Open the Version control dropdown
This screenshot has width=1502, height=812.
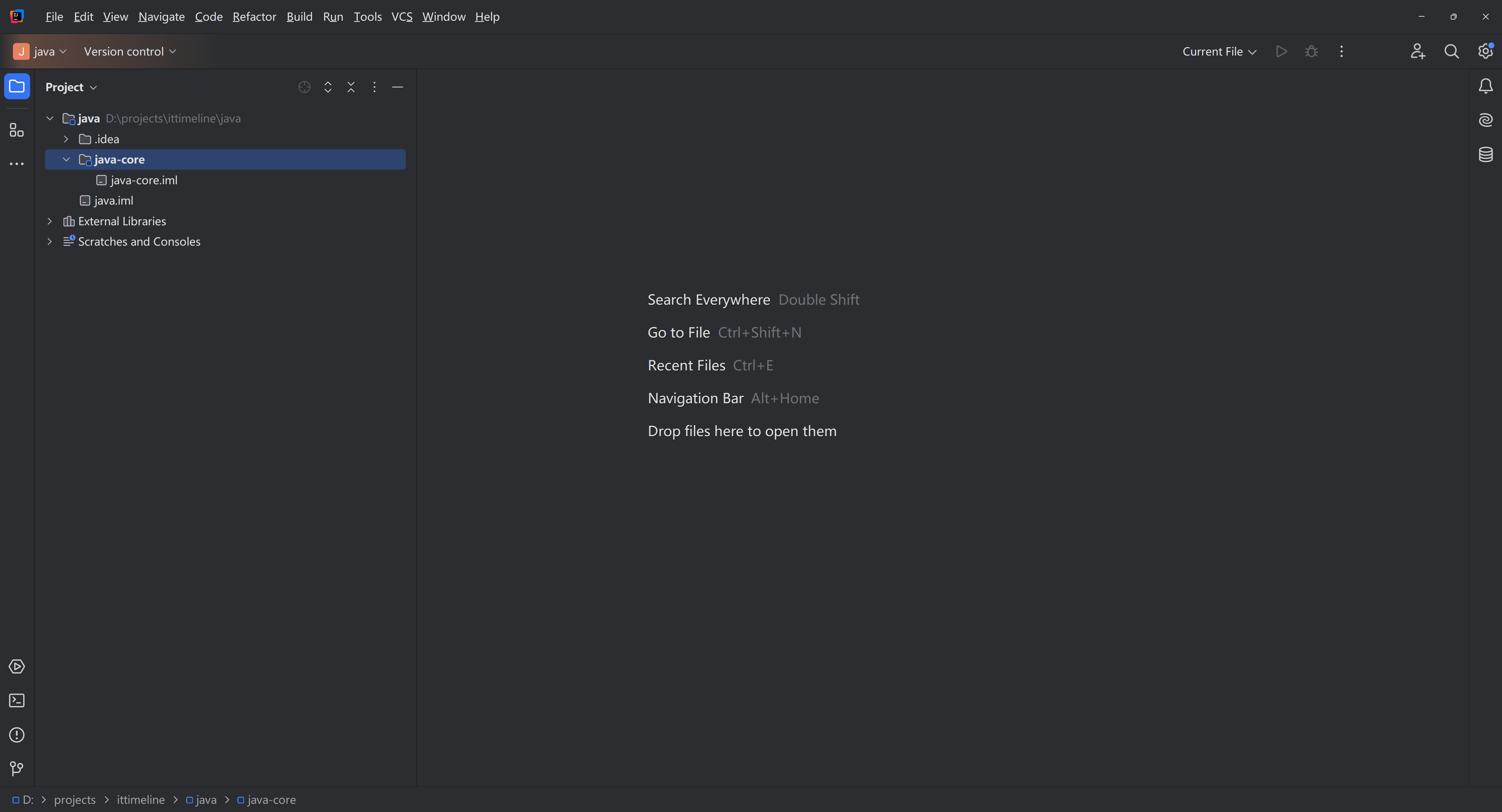129,51
